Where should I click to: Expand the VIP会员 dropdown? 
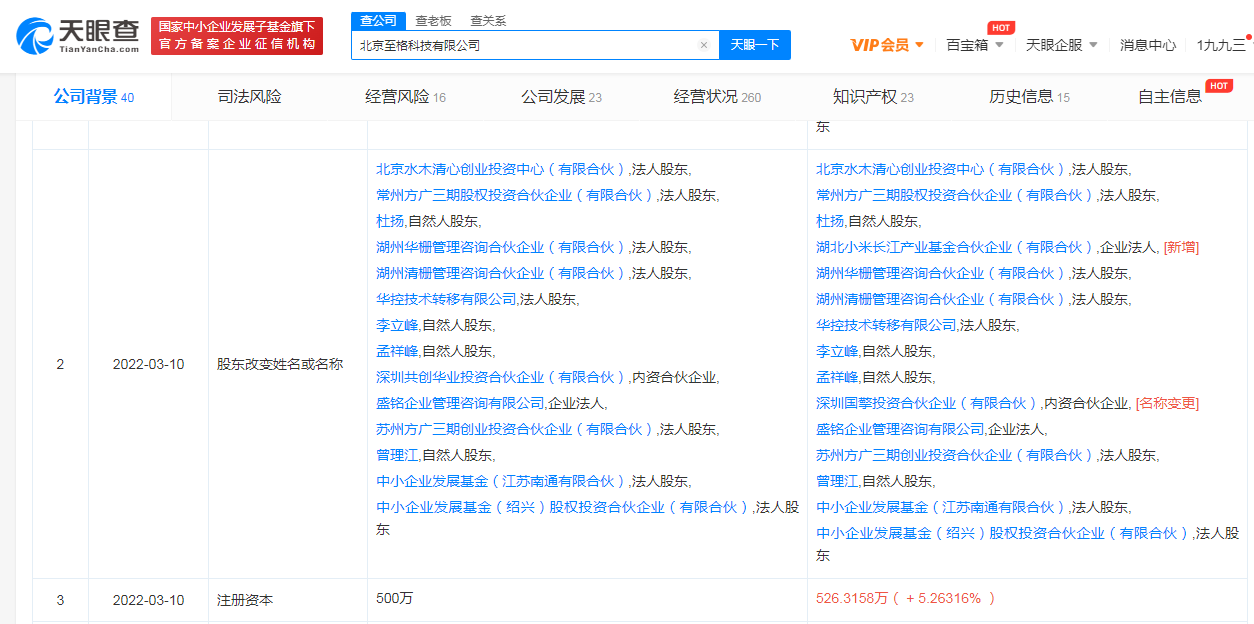[887, 45]
